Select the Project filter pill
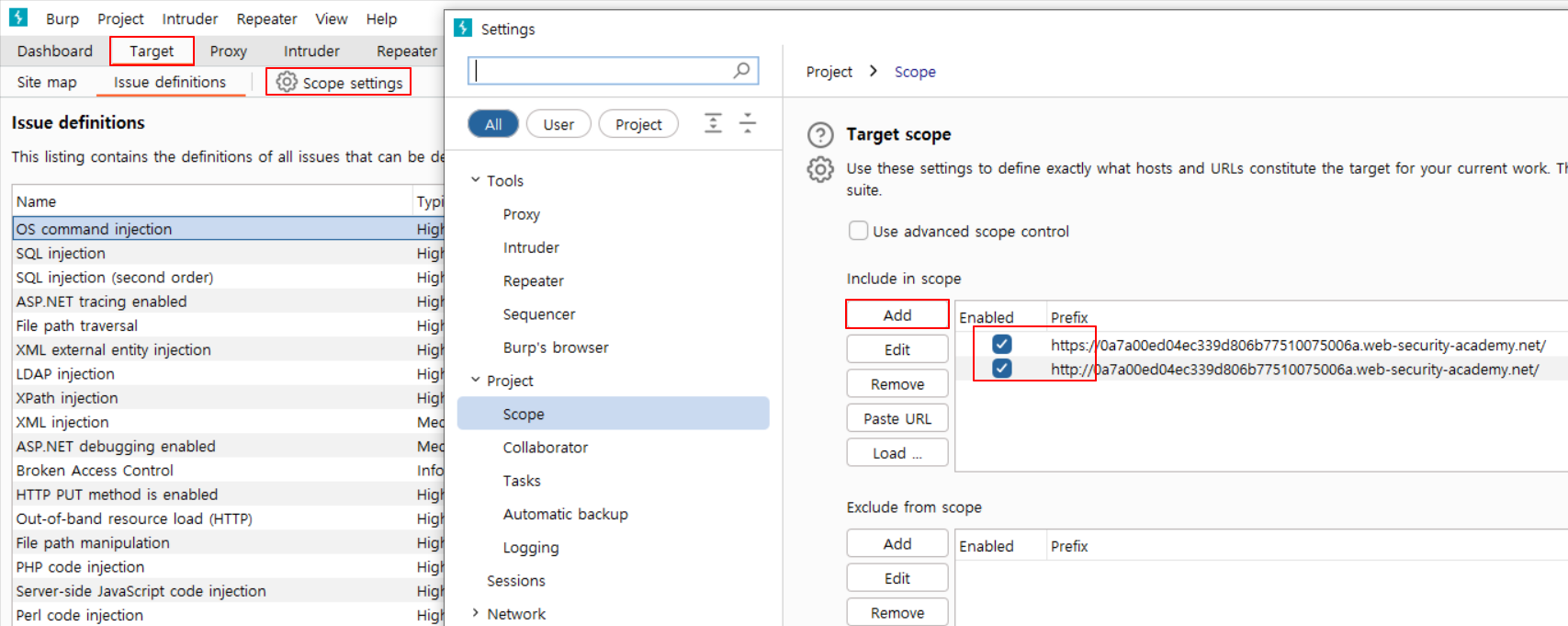Image resolution: width=1568 pixels, height=626 pixels. click(638, 124)
